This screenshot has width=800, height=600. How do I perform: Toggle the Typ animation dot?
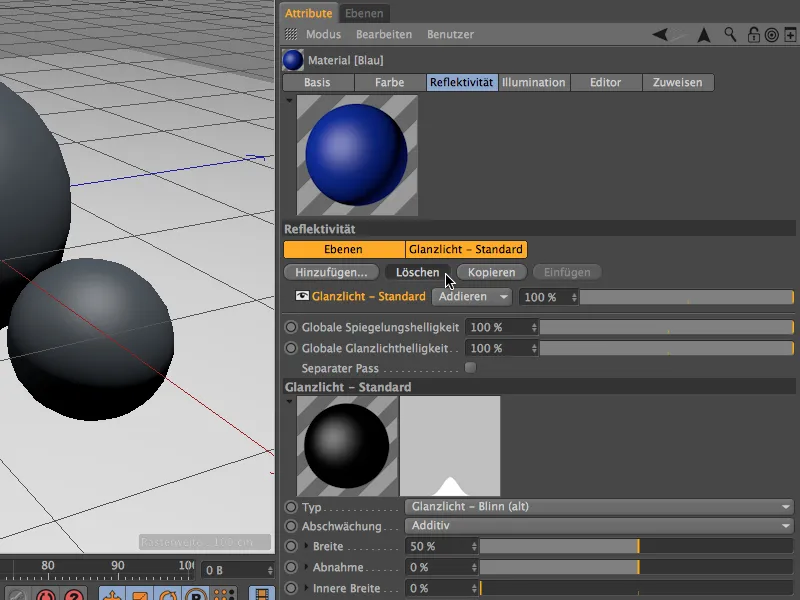point(291,507)
